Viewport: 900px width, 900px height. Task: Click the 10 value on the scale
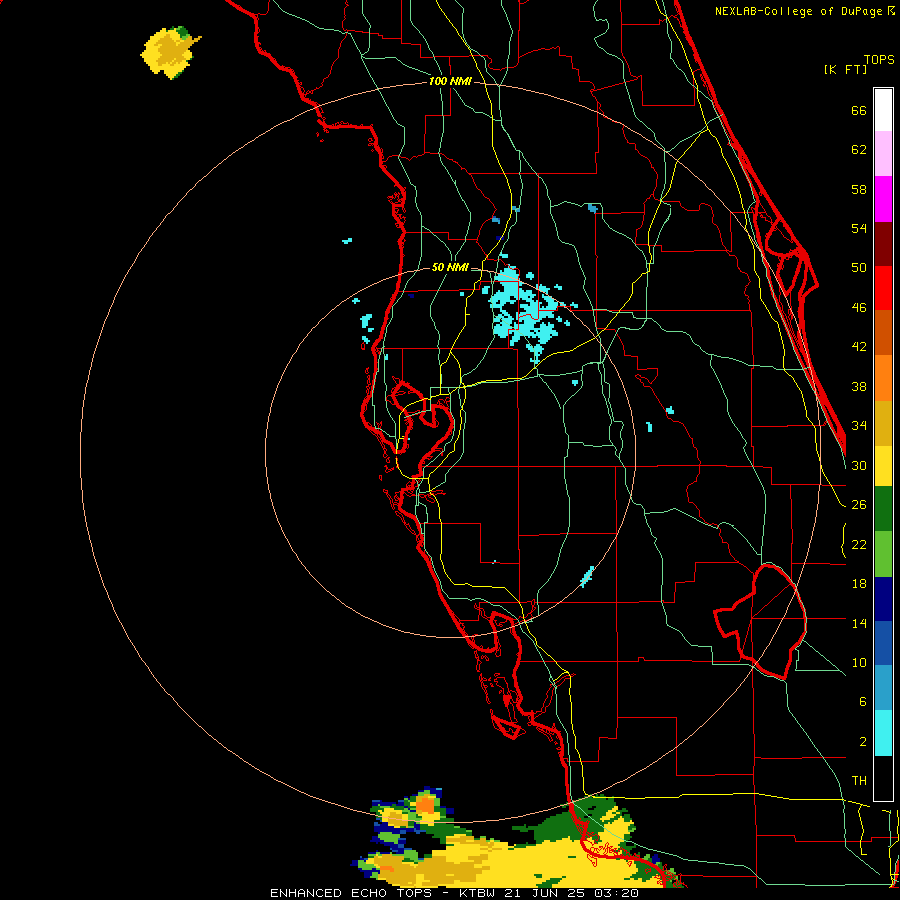pos(859,663)
